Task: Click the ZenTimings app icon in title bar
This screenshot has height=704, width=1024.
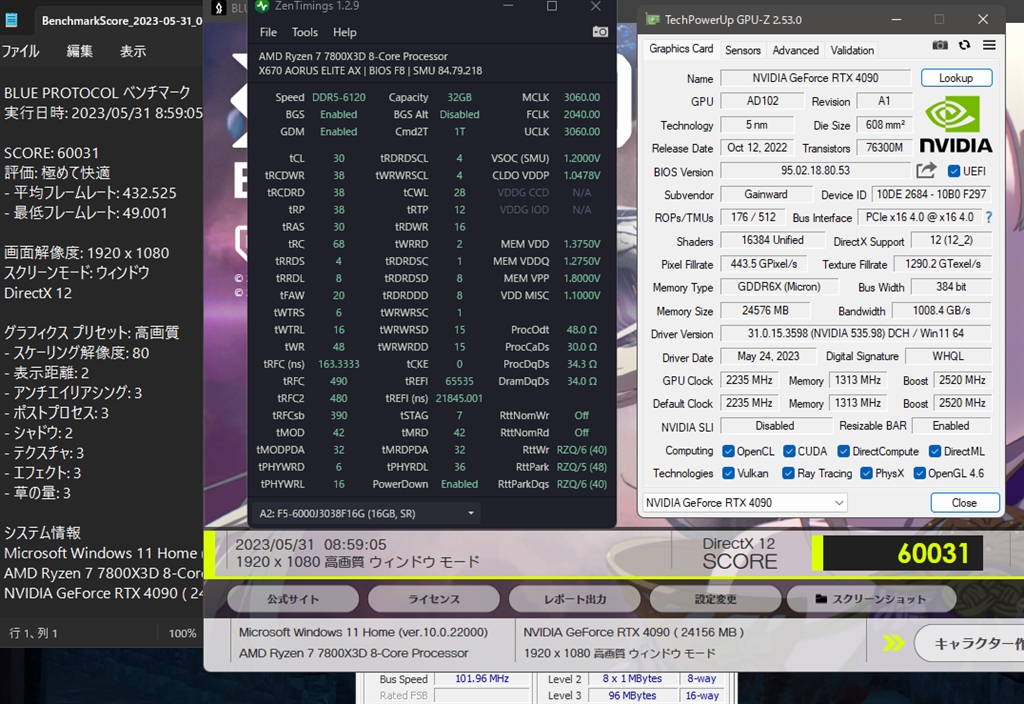Action: pyautogui.click(x=262, y=6)
